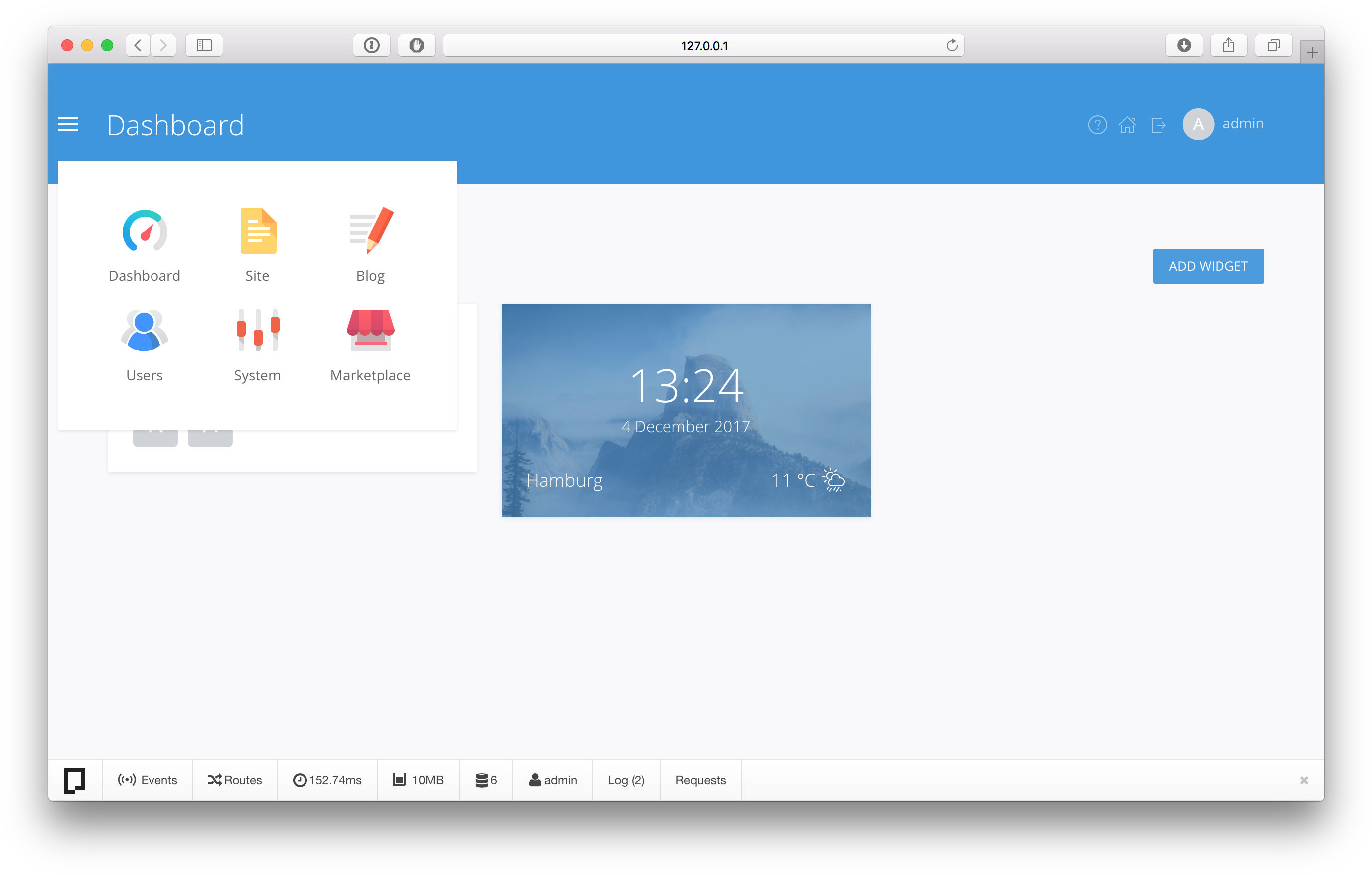Image resolution: width=1372 pixels, height=875 pixels.
Task: Toggle the Safari sidebar
Action: [204, 45]
